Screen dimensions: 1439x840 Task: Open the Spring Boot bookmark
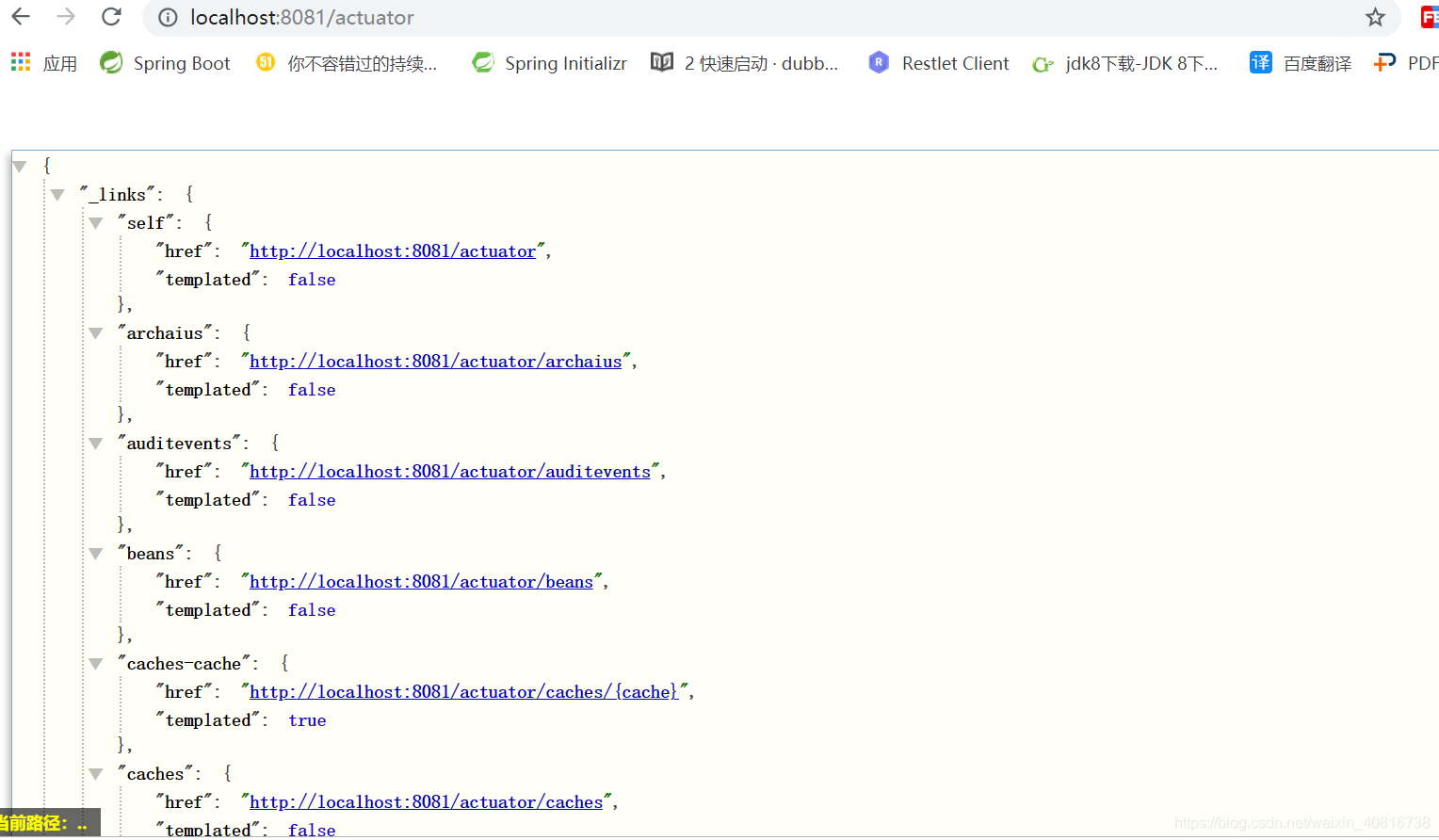tap(166, 63)
